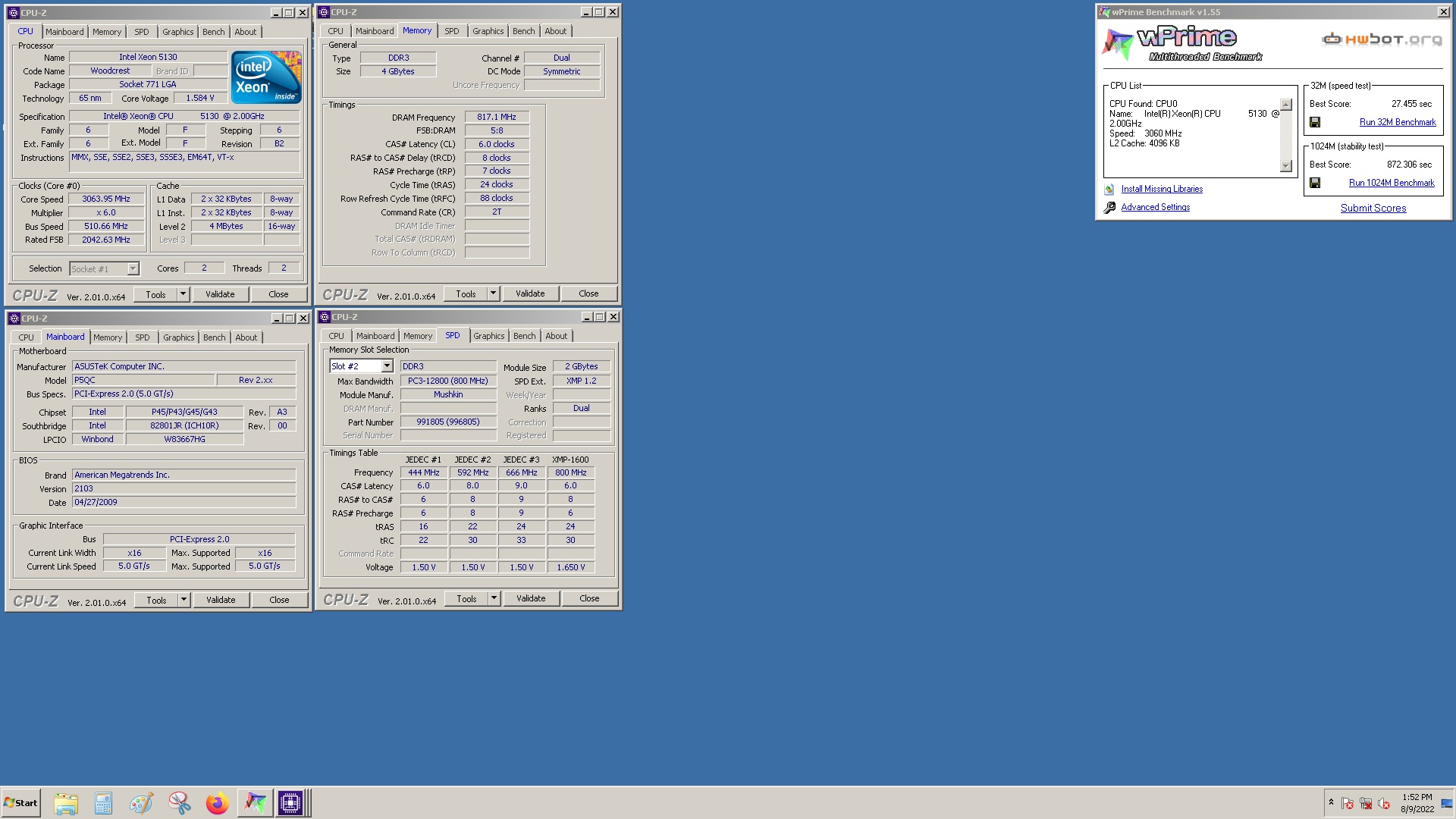This screenshot has height=819, width=1456.
Task: Click the Part Number 991805 (996805) field
Action: coord(447,422)
